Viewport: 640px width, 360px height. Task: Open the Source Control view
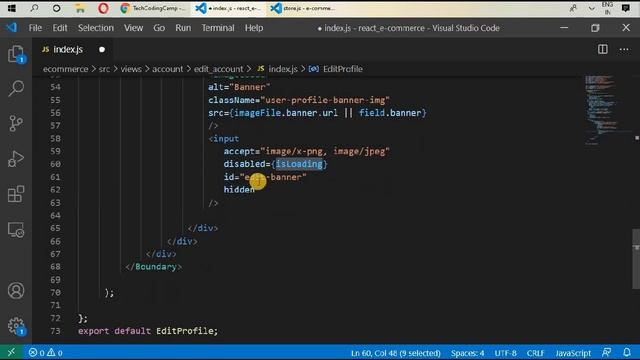point(16,123)
